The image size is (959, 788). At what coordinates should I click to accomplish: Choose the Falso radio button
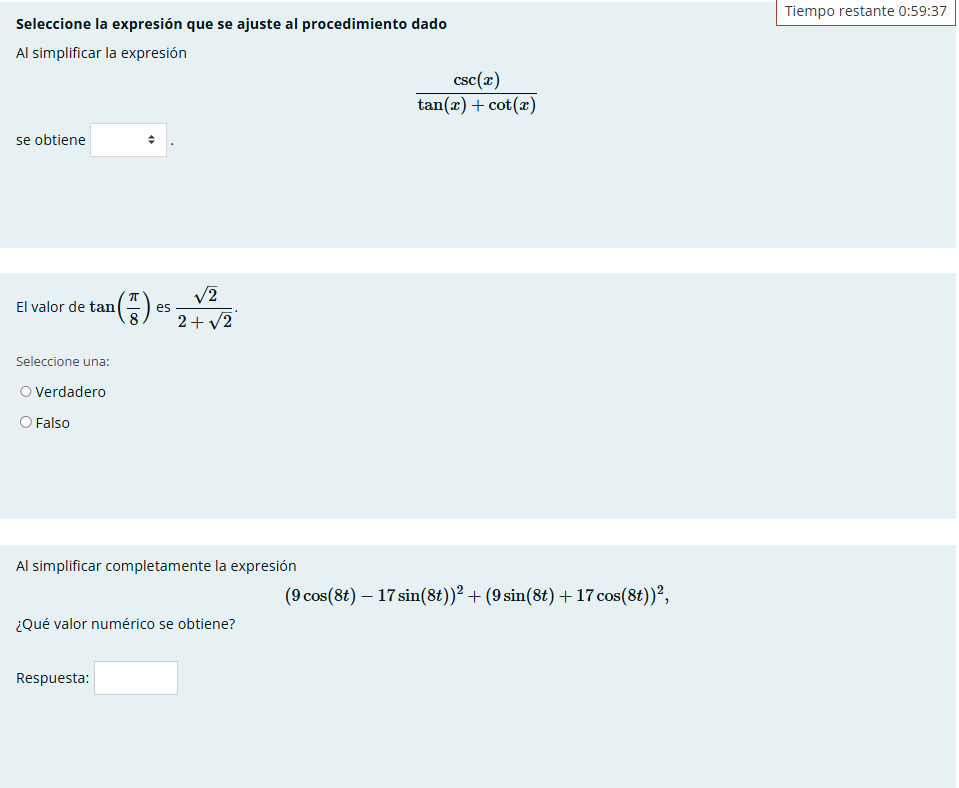26,423
